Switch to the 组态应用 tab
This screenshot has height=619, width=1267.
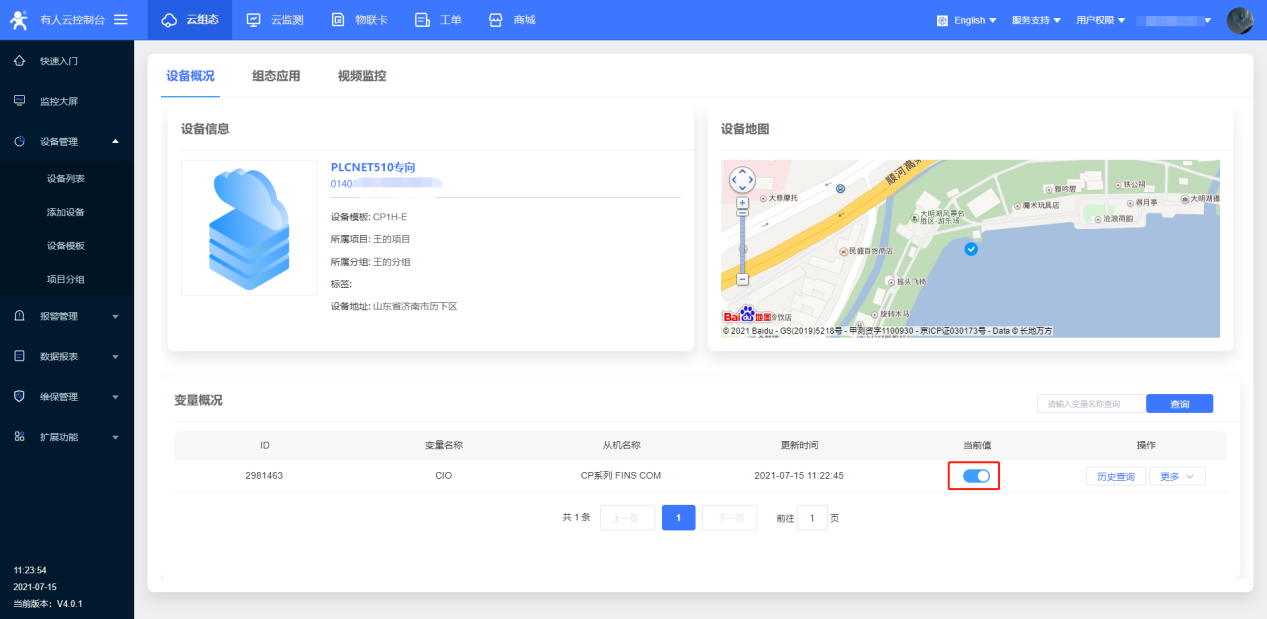coord(276,76)
